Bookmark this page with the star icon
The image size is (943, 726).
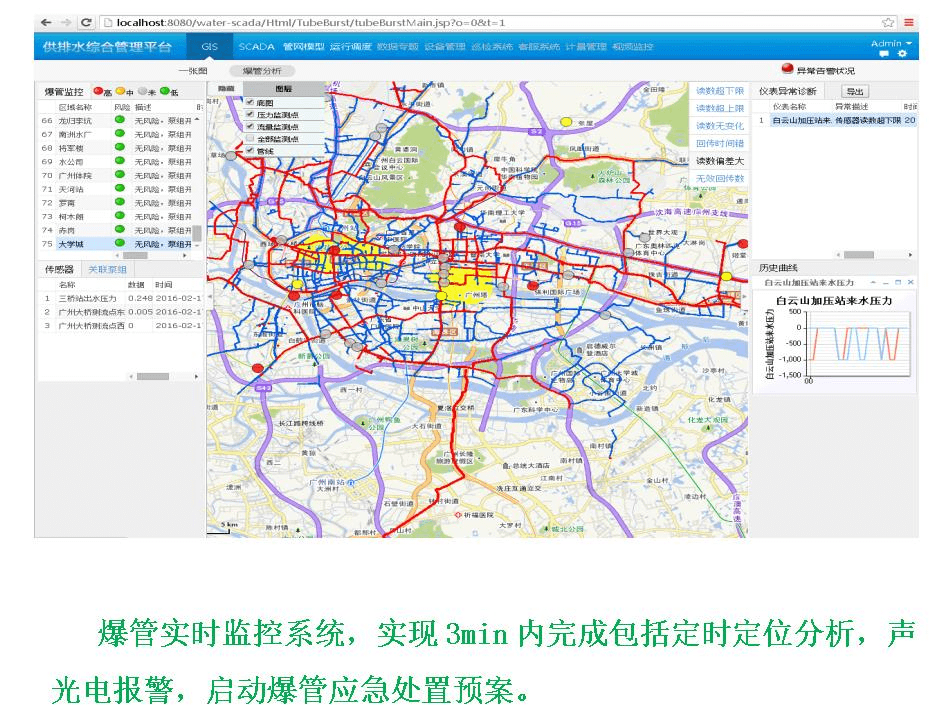tap(888, 22)
